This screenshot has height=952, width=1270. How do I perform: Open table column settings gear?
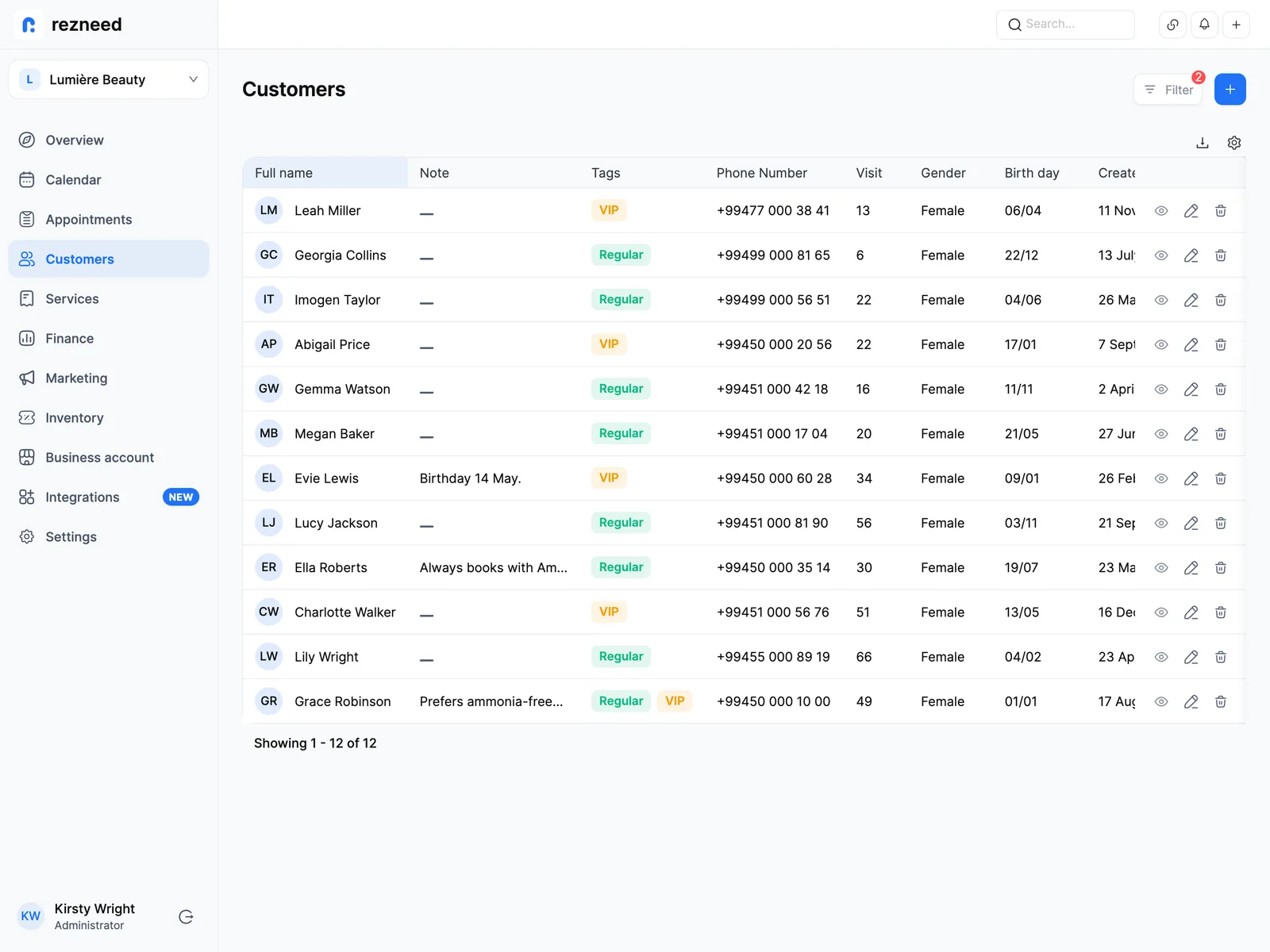(1234, 143)
